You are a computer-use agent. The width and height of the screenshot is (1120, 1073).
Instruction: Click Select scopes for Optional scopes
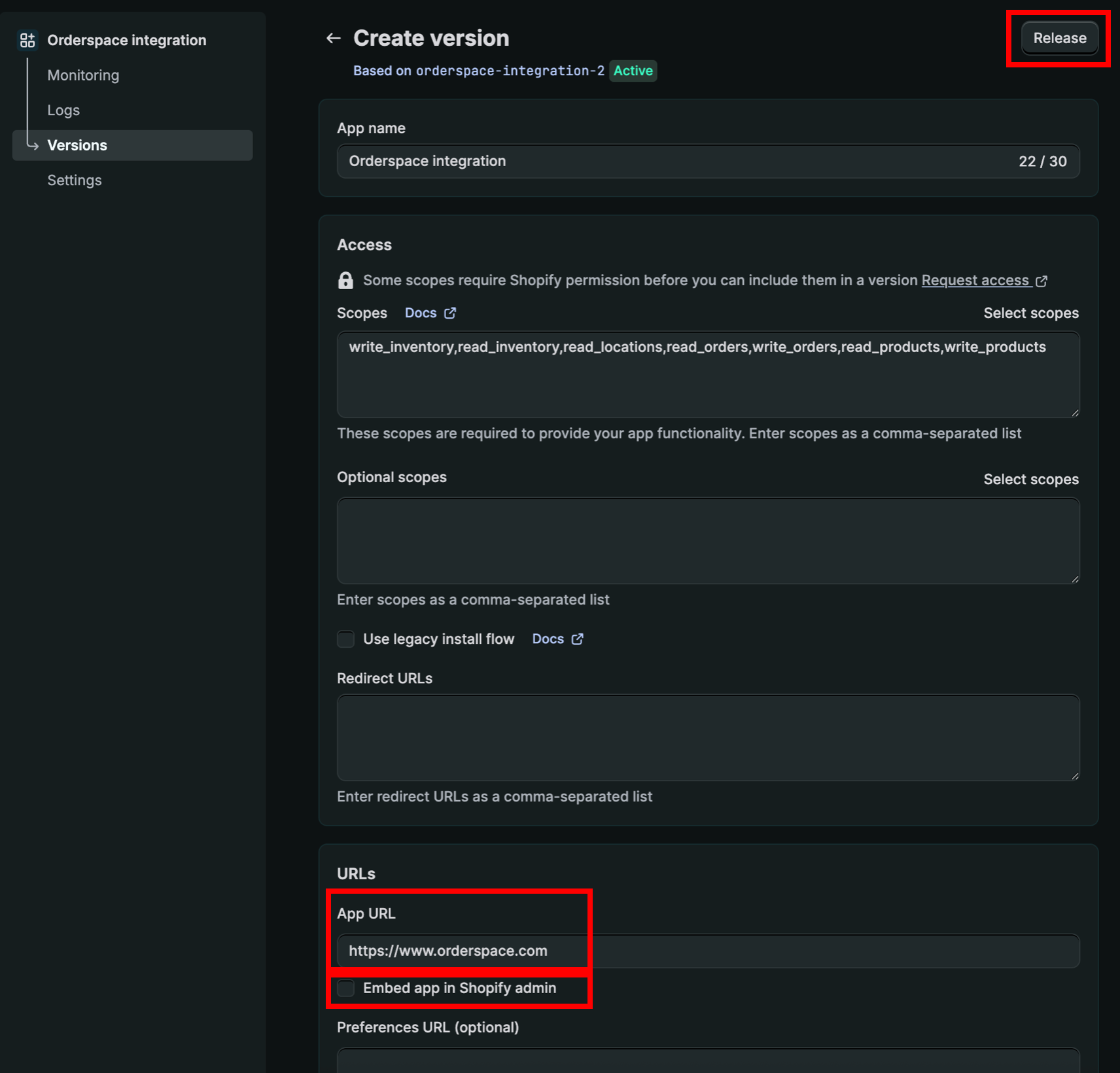[x=1031, y=480]
